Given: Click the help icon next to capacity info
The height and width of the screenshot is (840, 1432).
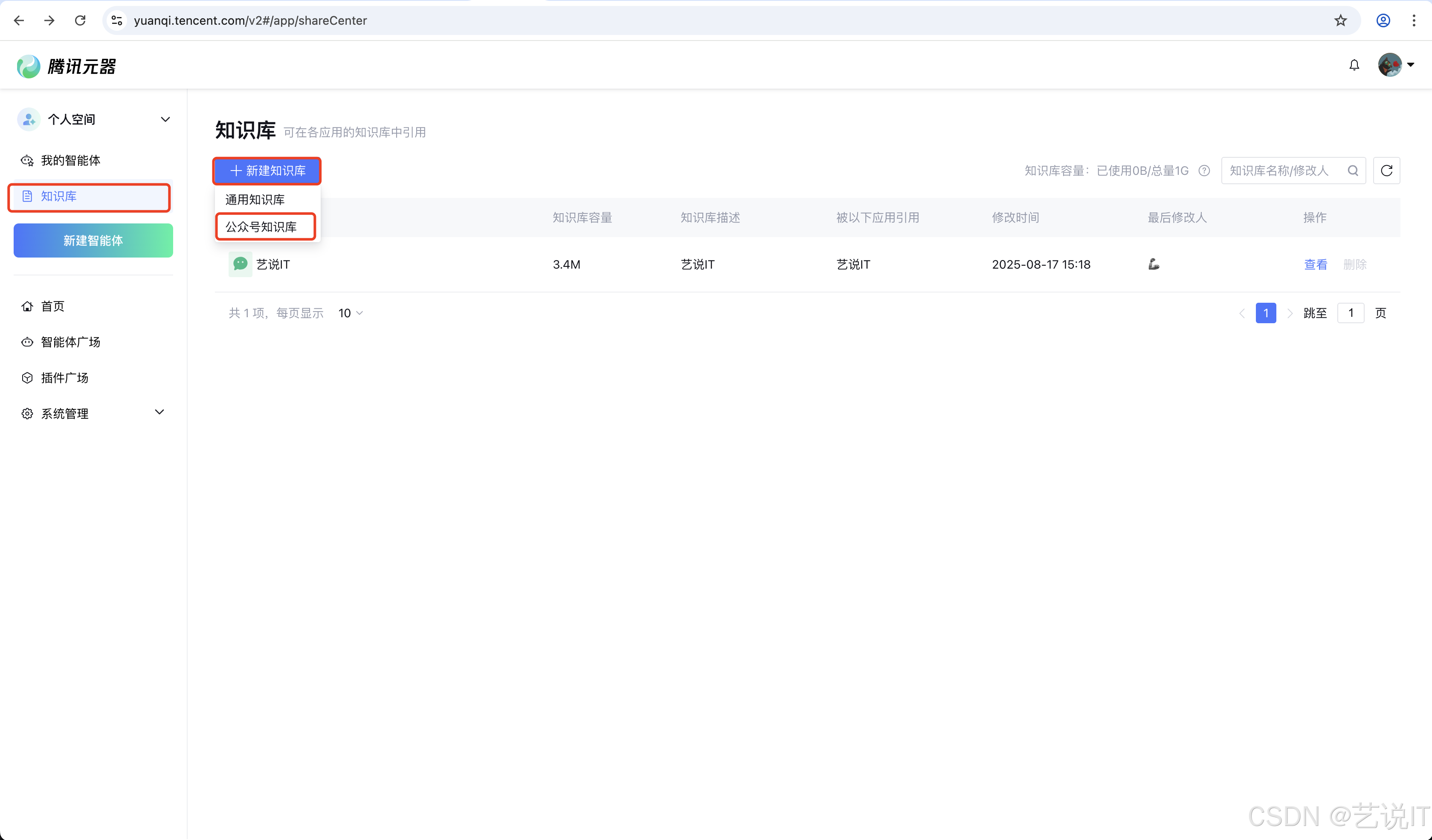Looking at the screenshot, I should (x=1204, y=171).
